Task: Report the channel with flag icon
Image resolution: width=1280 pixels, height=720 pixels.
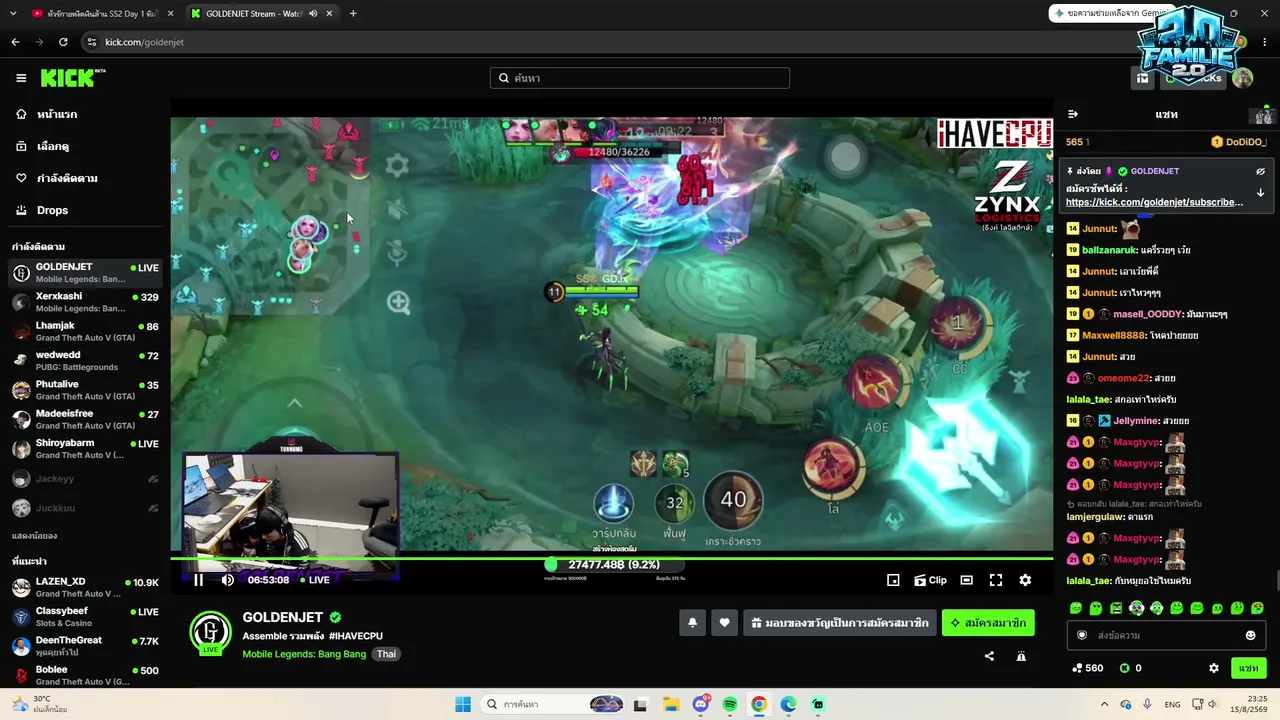Action: 1021,656
